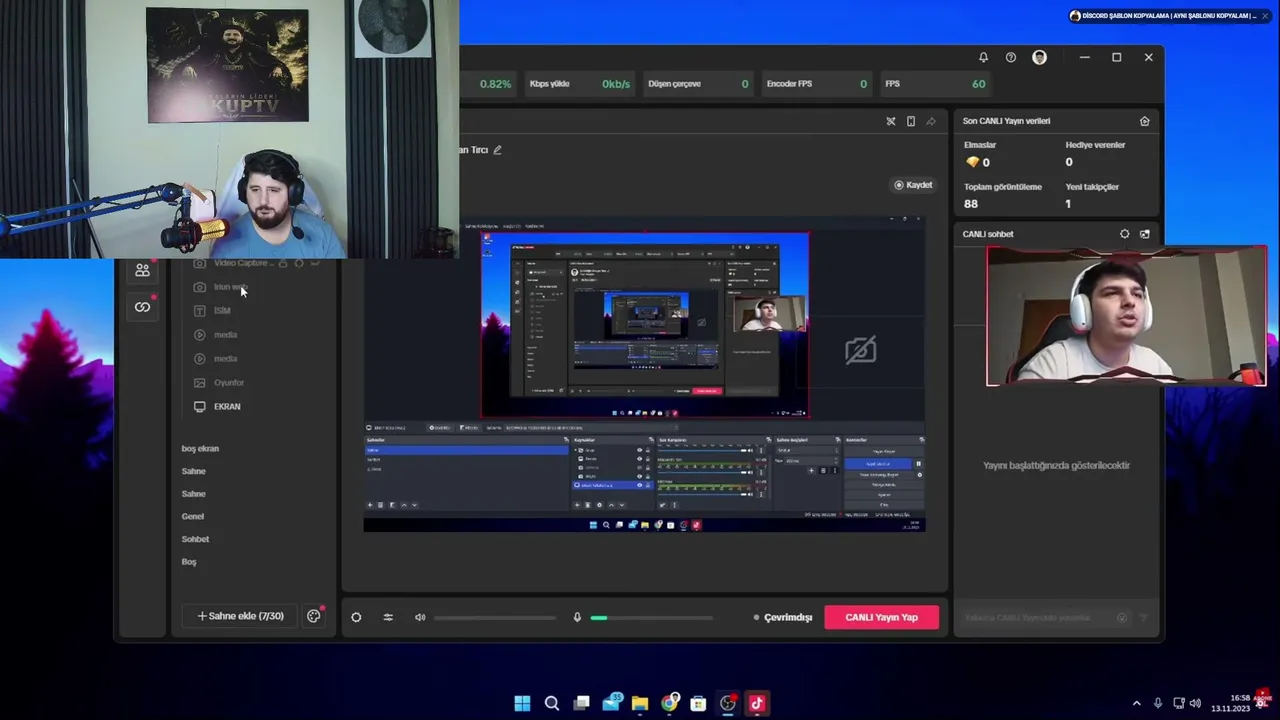Image resolution: width=1280 pixels, height=720 pixels.
Task: Switch to the portrait phone layout icon
Action: [x=911, y=121]
